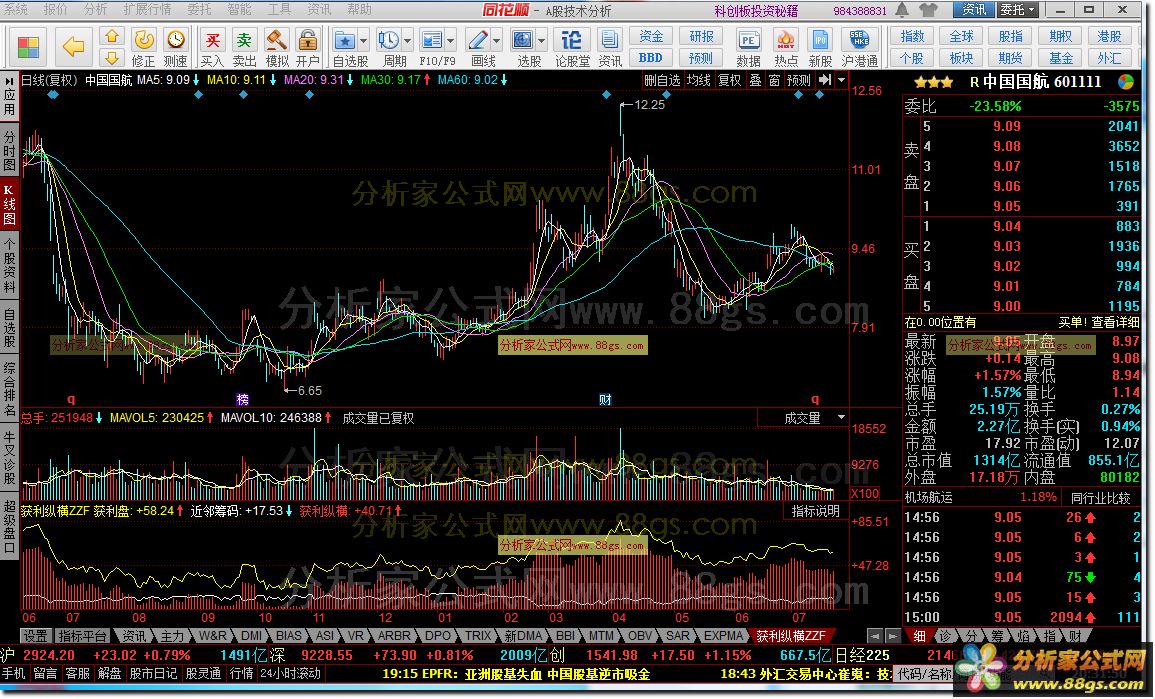Select the 分时图 sidebar tab

(x=9, y=149)
